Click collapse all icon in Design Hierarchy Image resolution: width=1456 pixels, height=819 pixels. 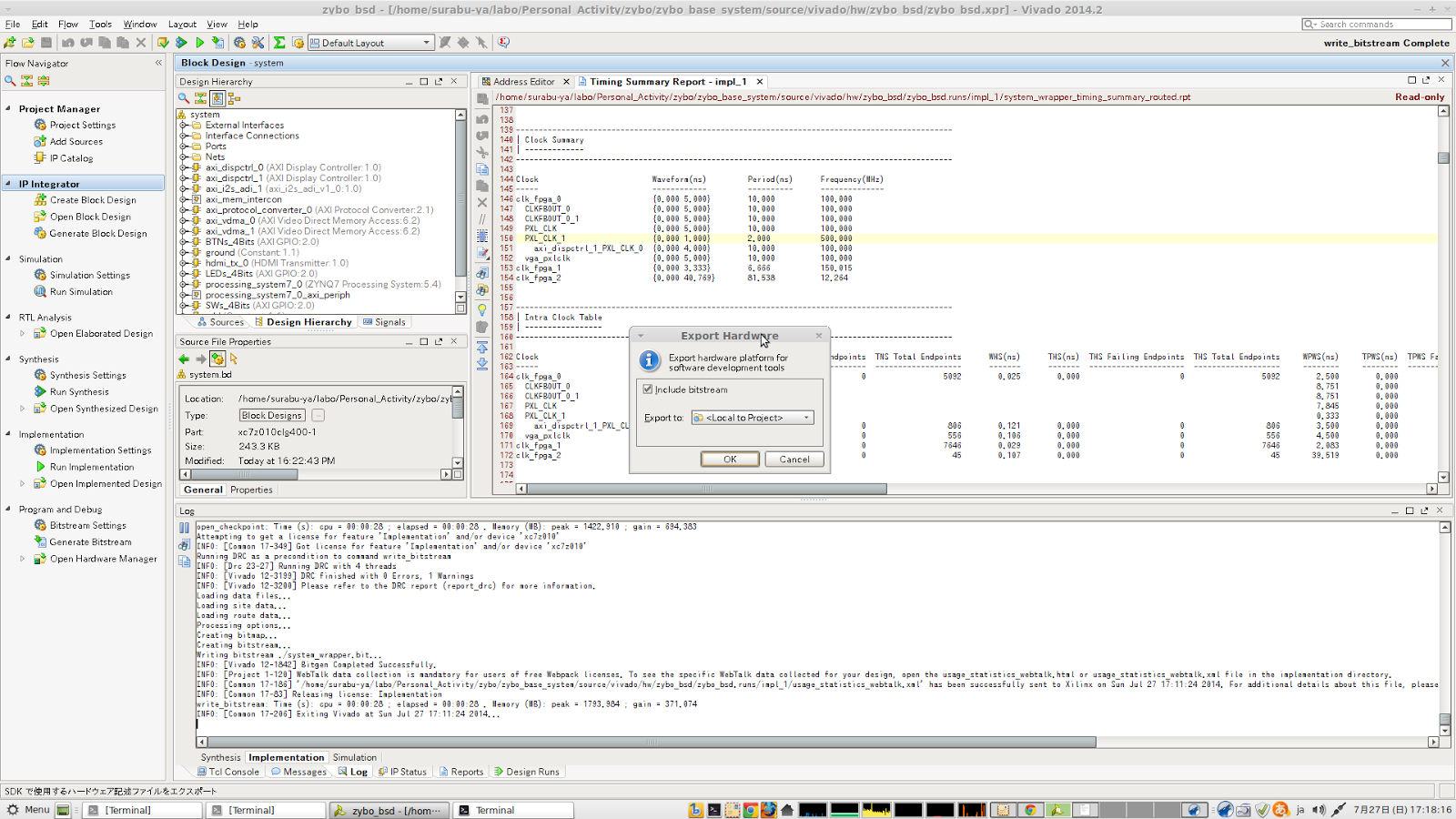point(200,98)
